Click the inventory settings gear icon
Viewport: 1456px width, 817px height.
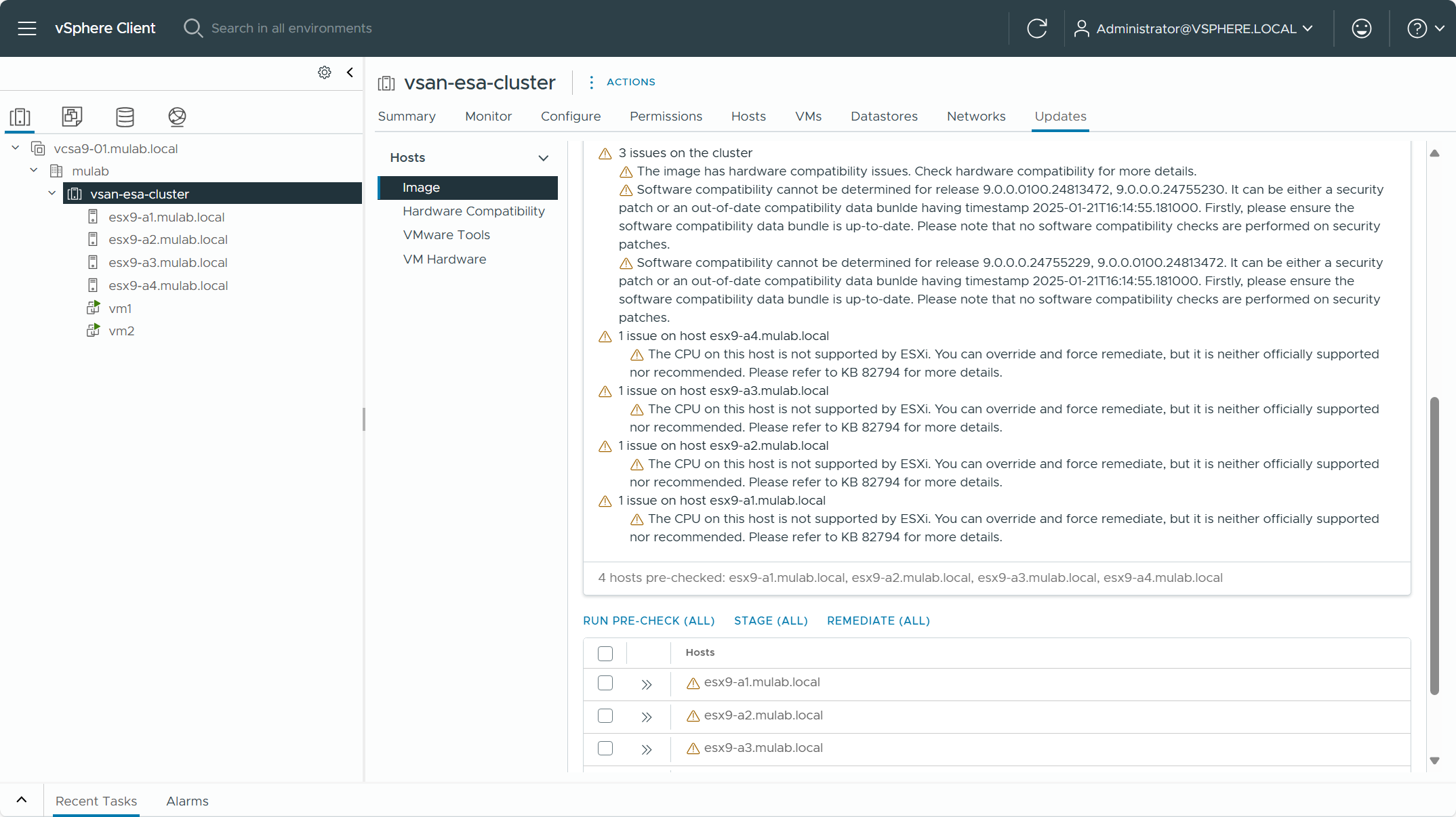pyautogui.click(x=325, y=72)
